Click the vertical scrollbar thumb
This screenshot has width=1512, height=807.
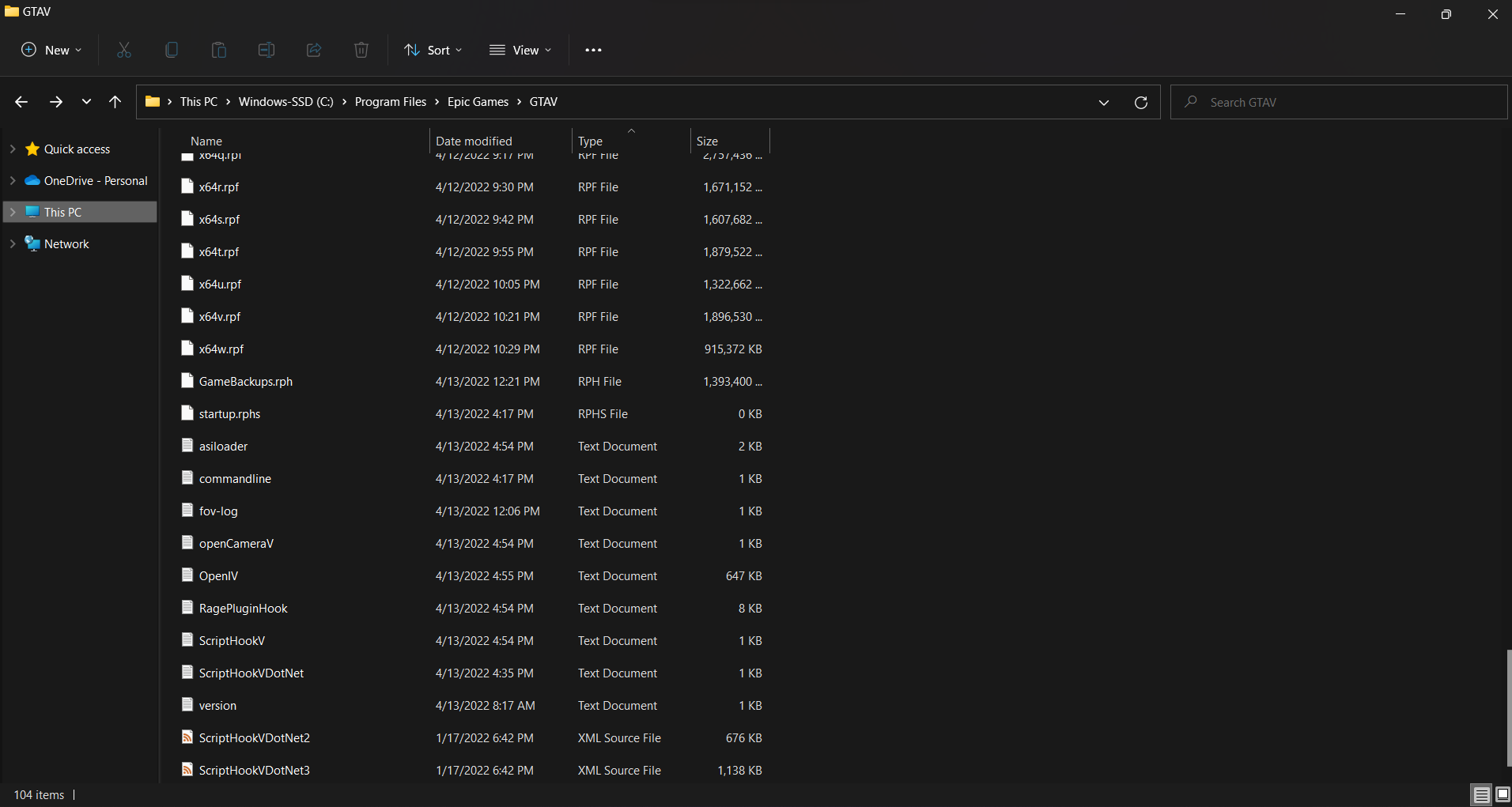pos(1508,707)
